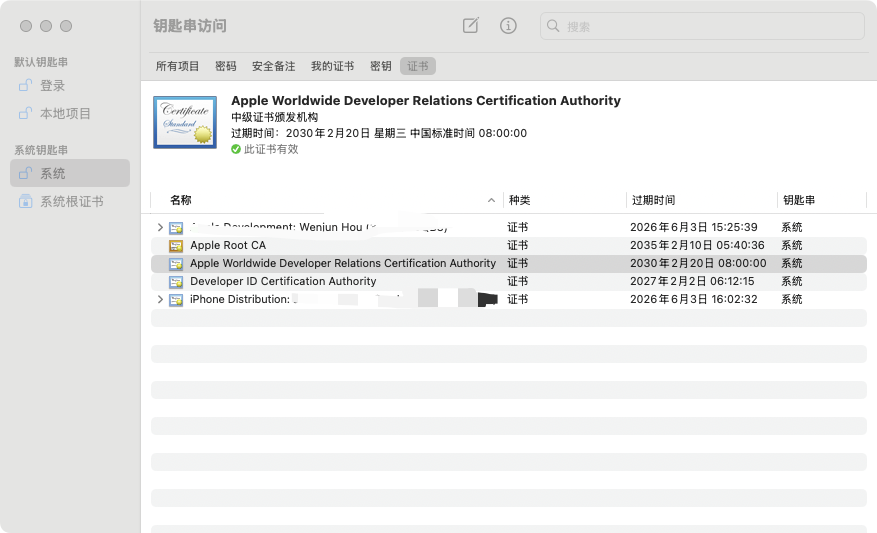877x533 pixels.
Task: Click the info button in toolbar
Action: [508, 26]
